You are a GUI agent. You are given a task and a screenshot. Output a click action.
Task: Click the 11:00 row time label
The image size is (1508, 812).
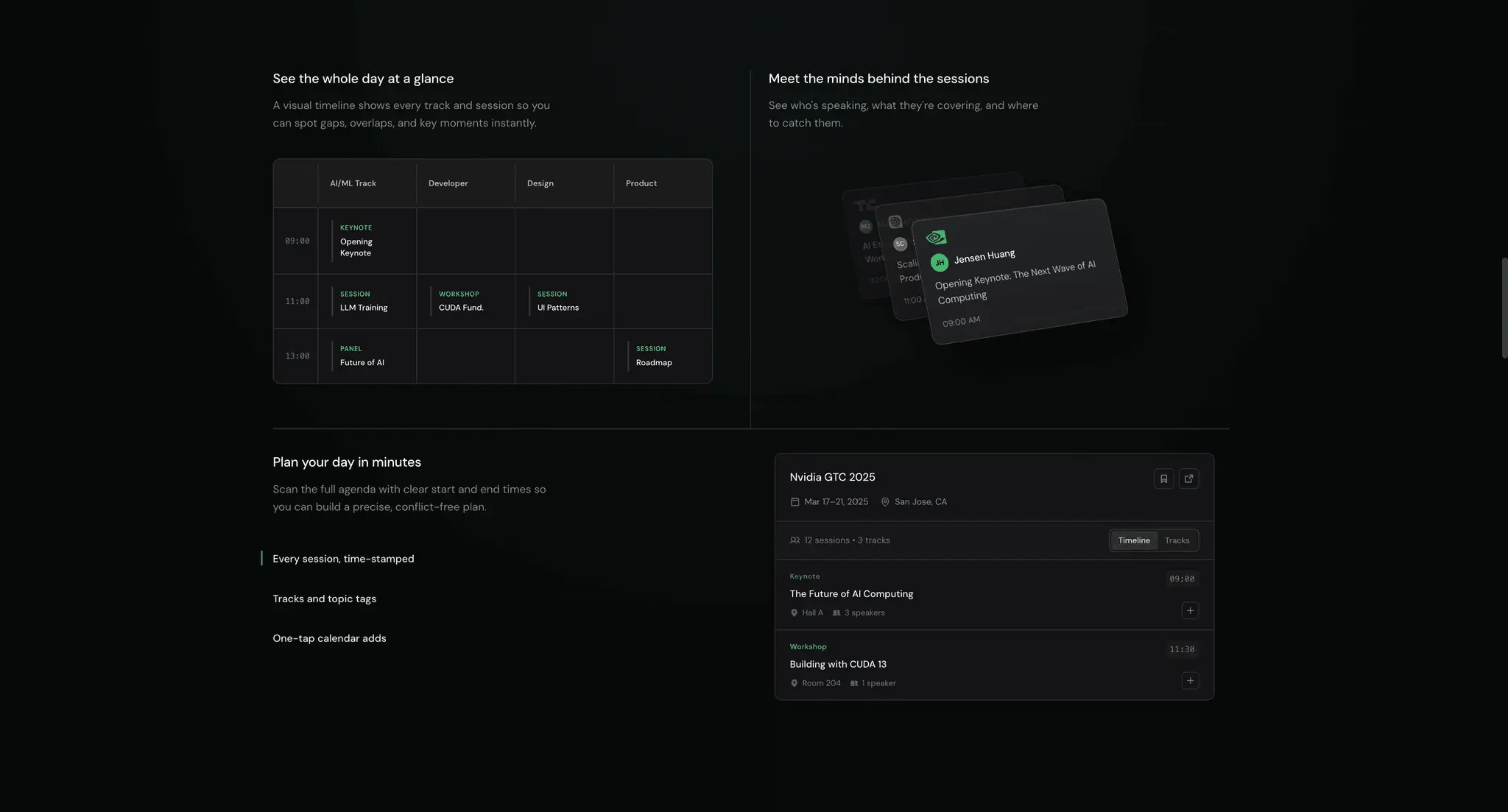tap(297, 301)
